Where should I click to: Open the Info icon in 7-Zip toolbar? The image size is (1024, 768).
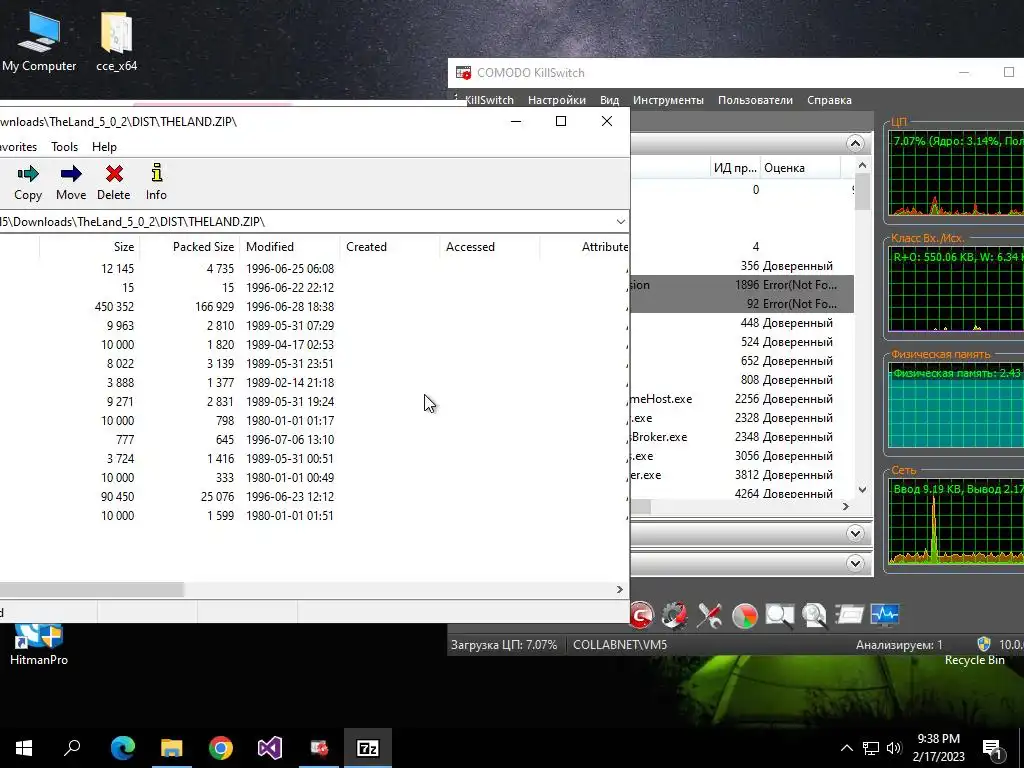tap(156, 173)
